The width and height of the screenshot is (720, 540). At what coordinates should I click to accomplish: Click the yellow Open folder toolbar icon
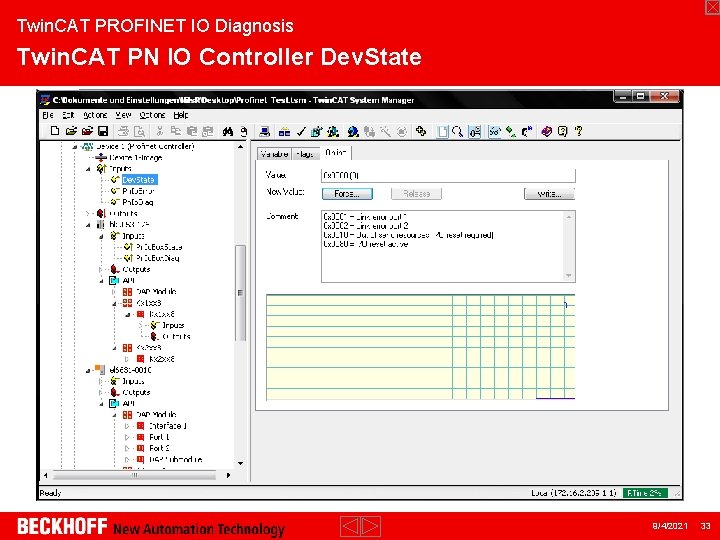point(71,131)
